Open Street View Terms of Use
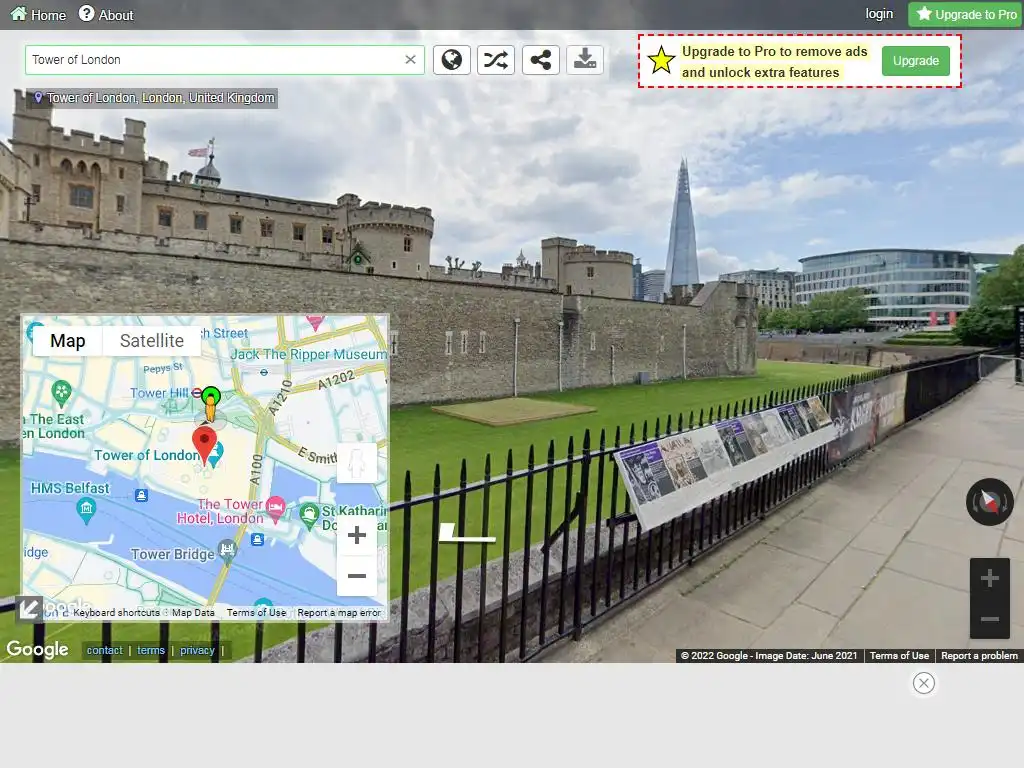This screenshot has height=768, width=1024. pos(899,656)
